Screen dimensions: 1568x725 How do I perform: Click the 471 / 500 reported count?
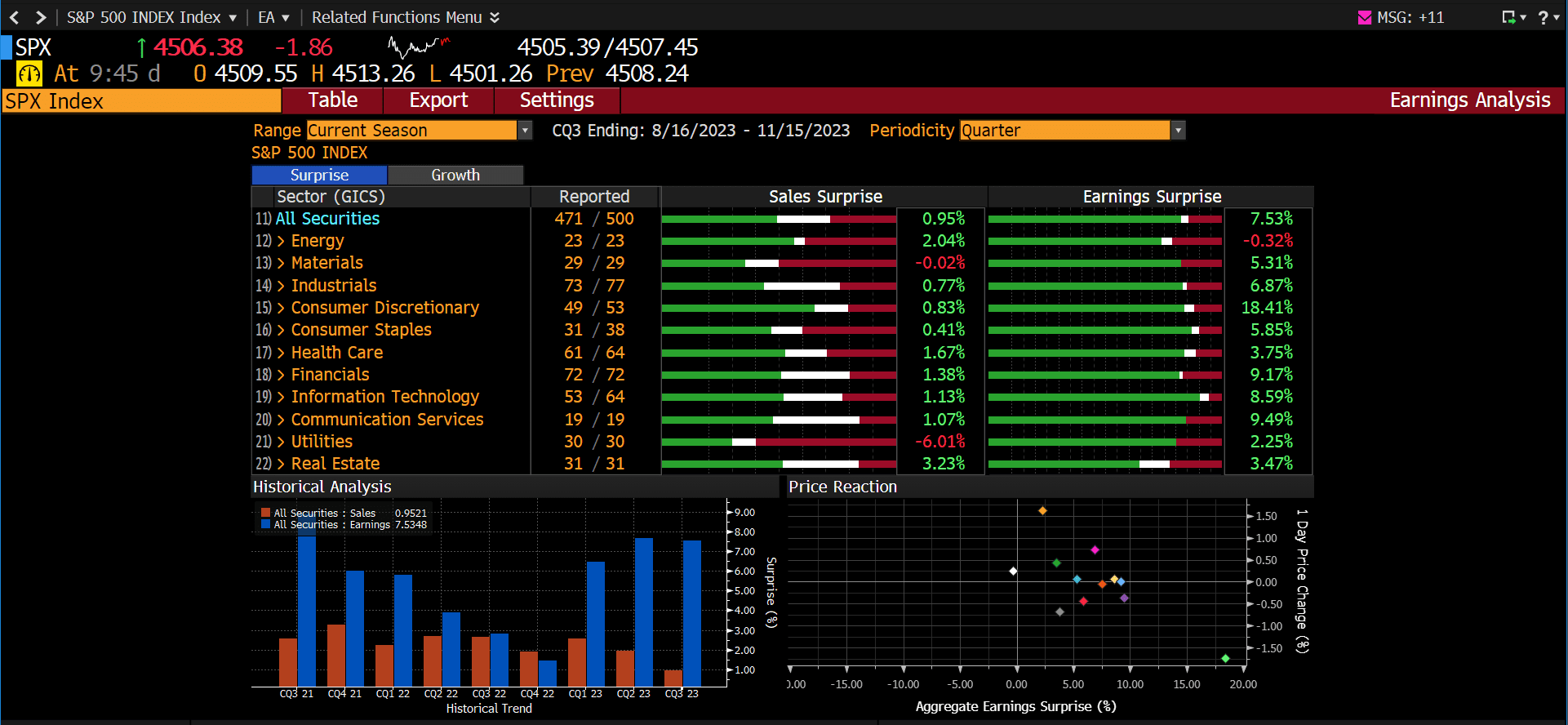(593, 219)
